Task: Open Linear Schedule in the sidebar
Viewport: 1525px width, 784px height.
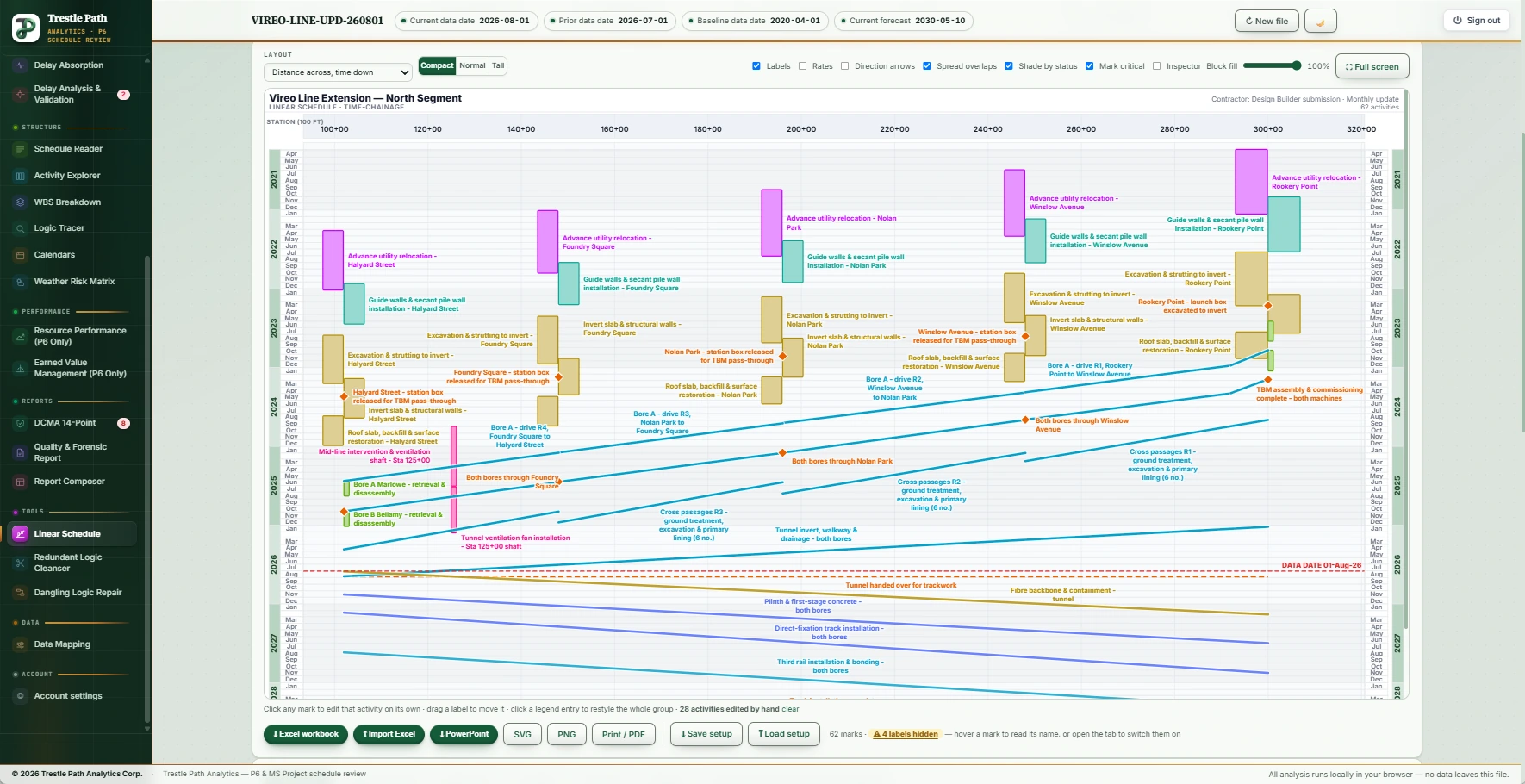Action: pos(72,534)
